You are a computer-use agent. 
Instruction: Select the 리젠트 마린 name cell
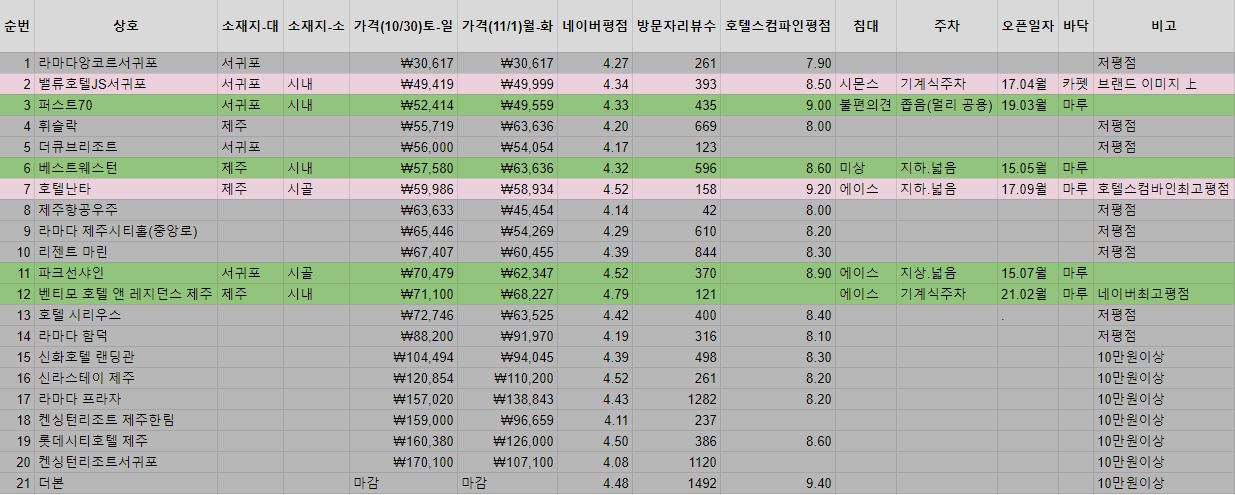(x=126, y=252)
